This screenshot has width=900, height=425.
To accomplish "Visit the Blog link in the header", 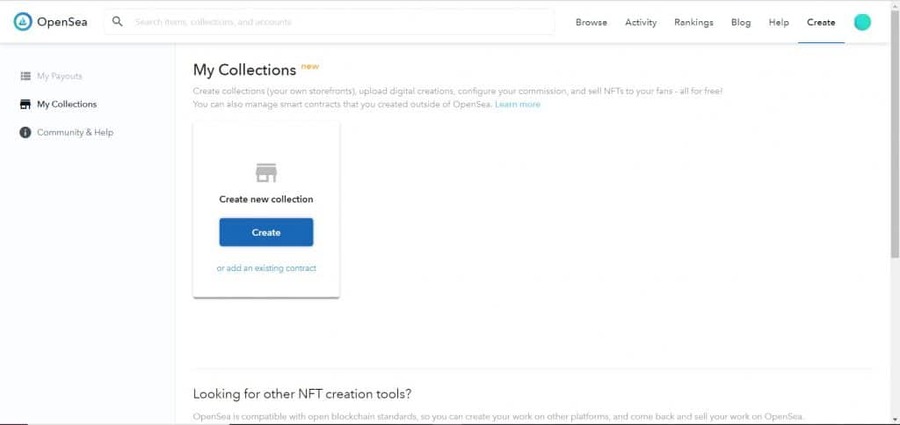I will pos(741,22).
